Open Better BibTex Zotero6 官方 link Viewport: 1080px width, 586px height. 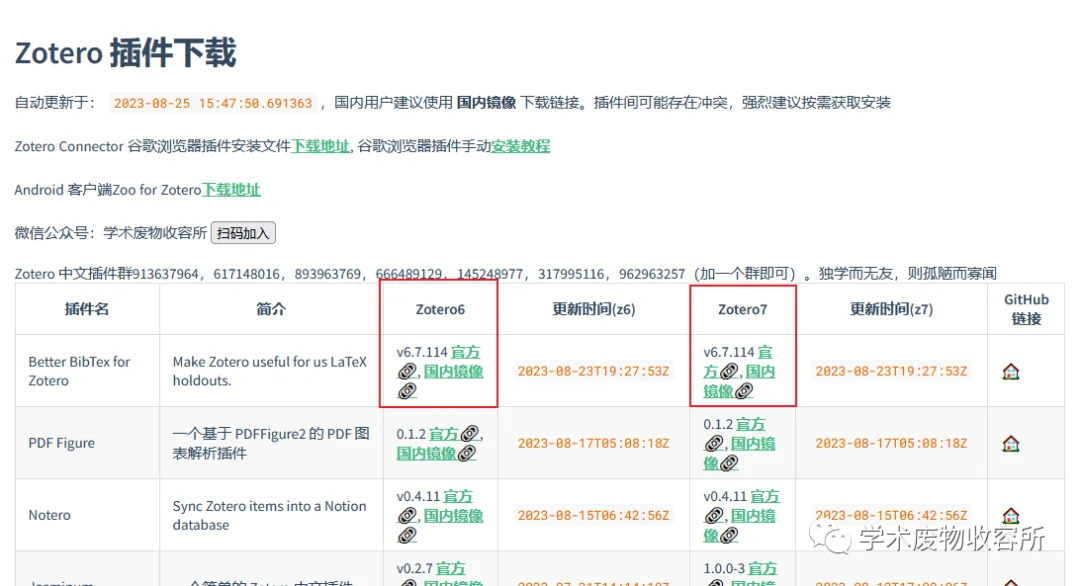tap(466, 352)
